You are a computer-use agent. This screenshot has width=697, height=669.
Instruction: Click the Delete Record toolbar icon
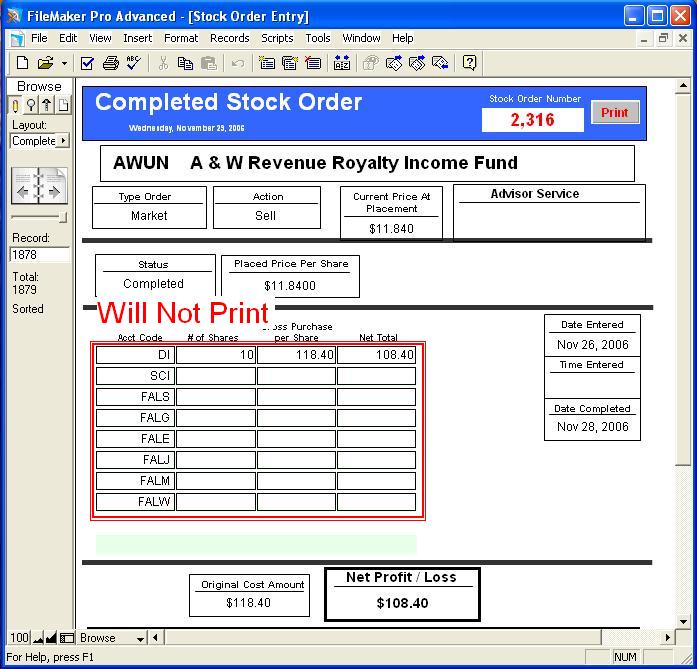[313, 63]
